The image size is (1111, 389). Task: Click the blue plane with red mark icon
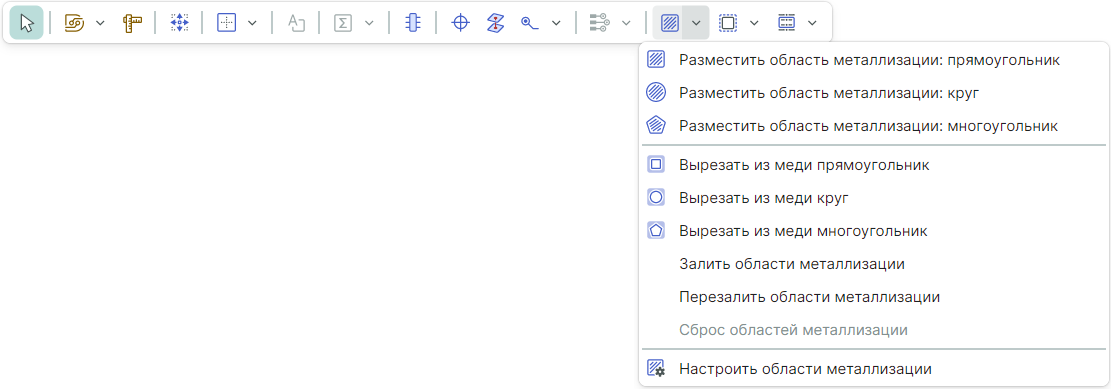tap(495, 23)
